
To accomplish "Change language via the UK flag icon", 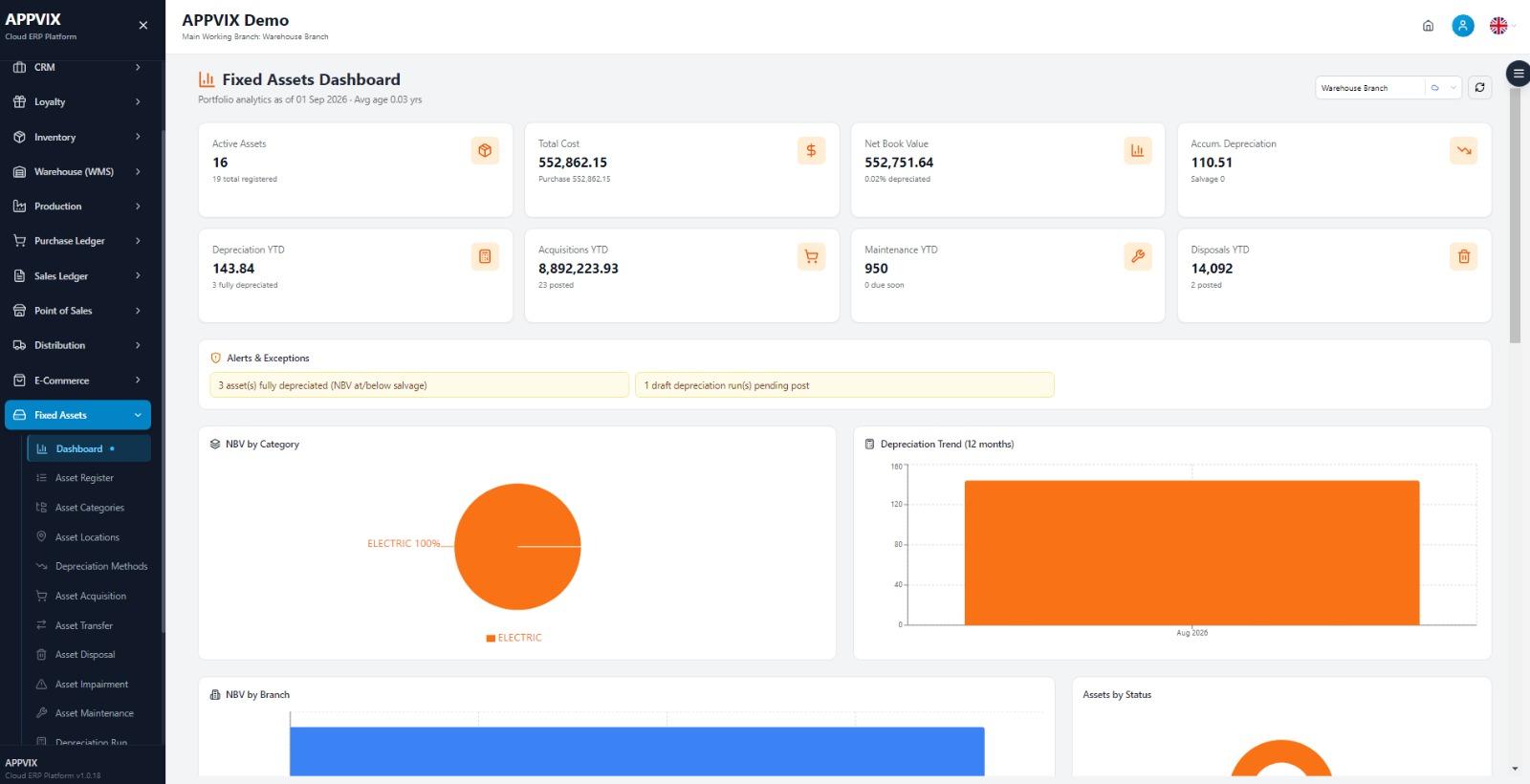I will pos(1498,26).
